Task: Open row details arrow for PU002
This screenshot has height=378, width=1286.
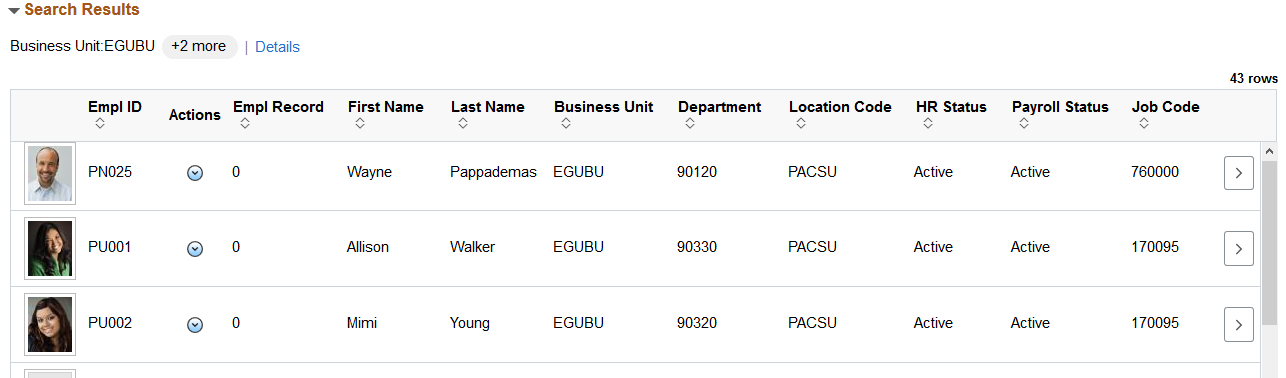Action: 1238,324
